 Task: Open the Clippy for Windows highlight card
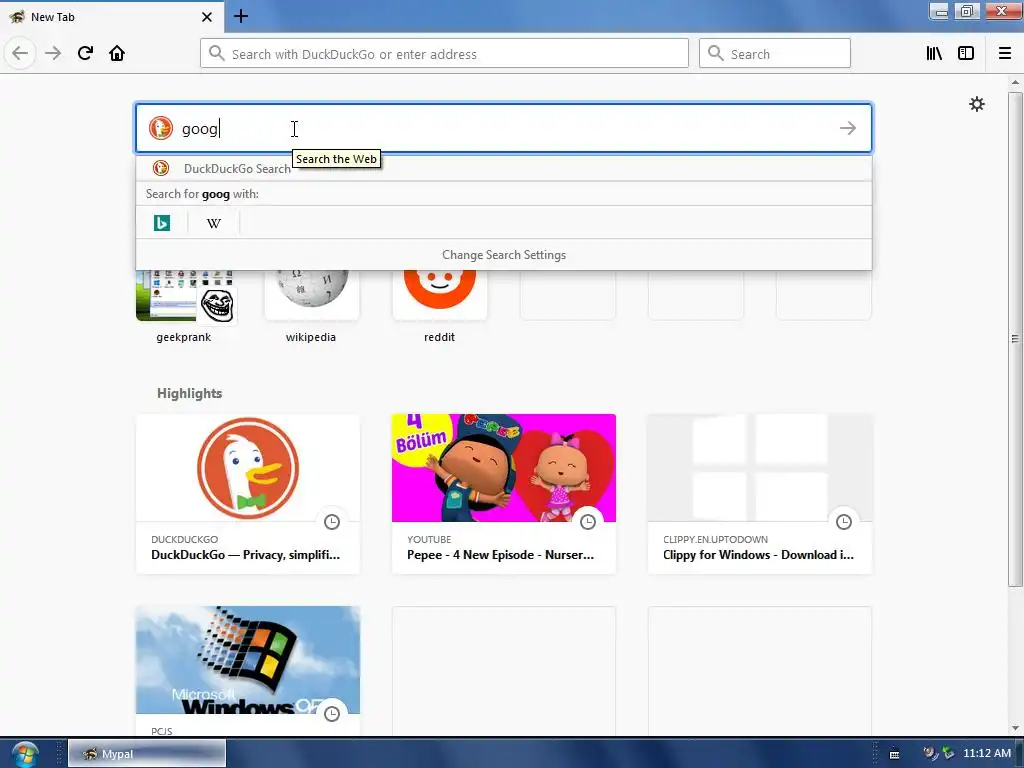coord(760,494)
